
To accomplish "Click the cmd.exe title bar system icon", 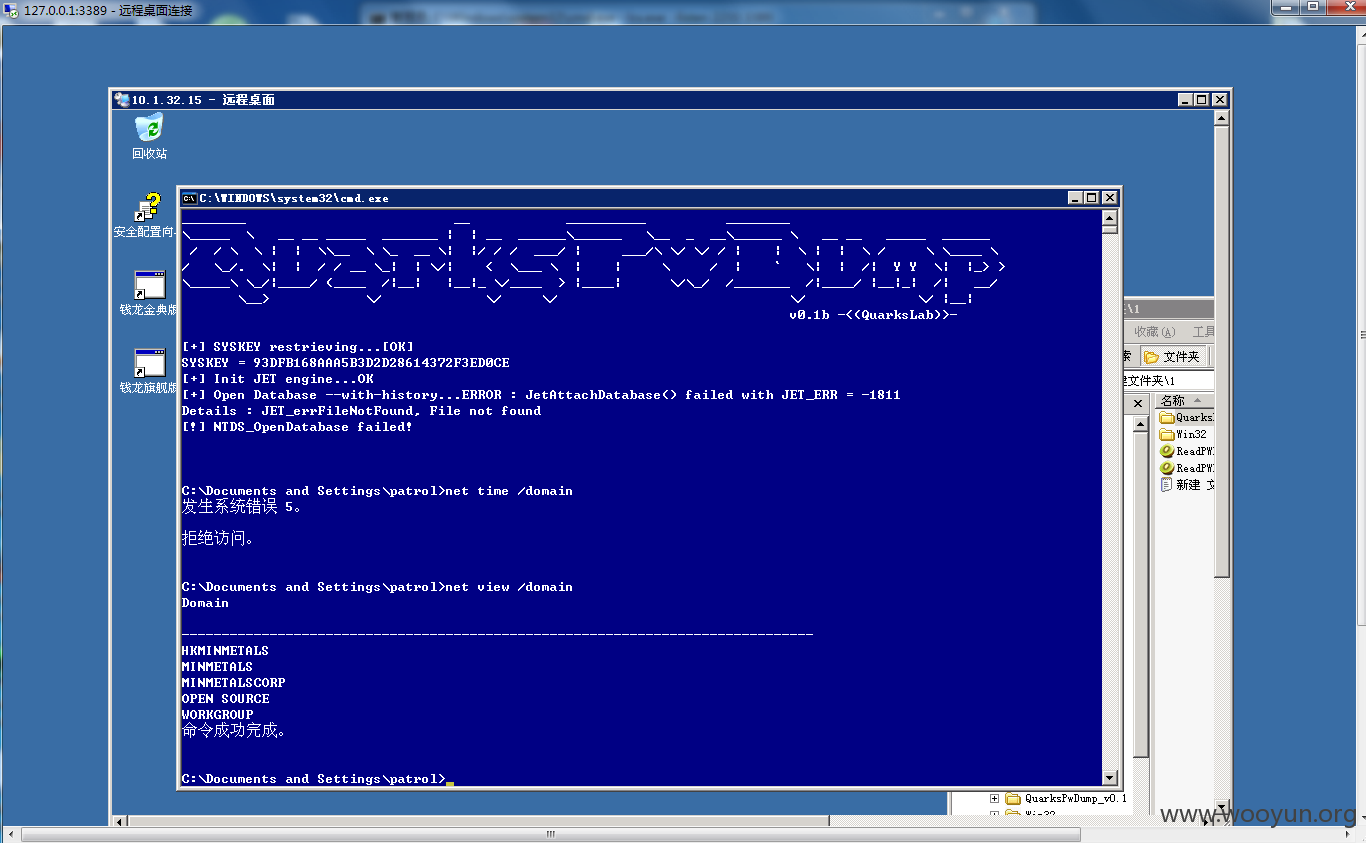I will 189,198.
